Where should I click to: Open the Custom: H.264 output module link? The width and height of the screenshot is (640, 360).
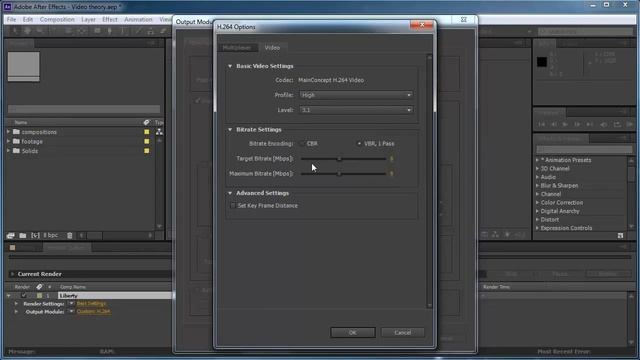[93, 311]
